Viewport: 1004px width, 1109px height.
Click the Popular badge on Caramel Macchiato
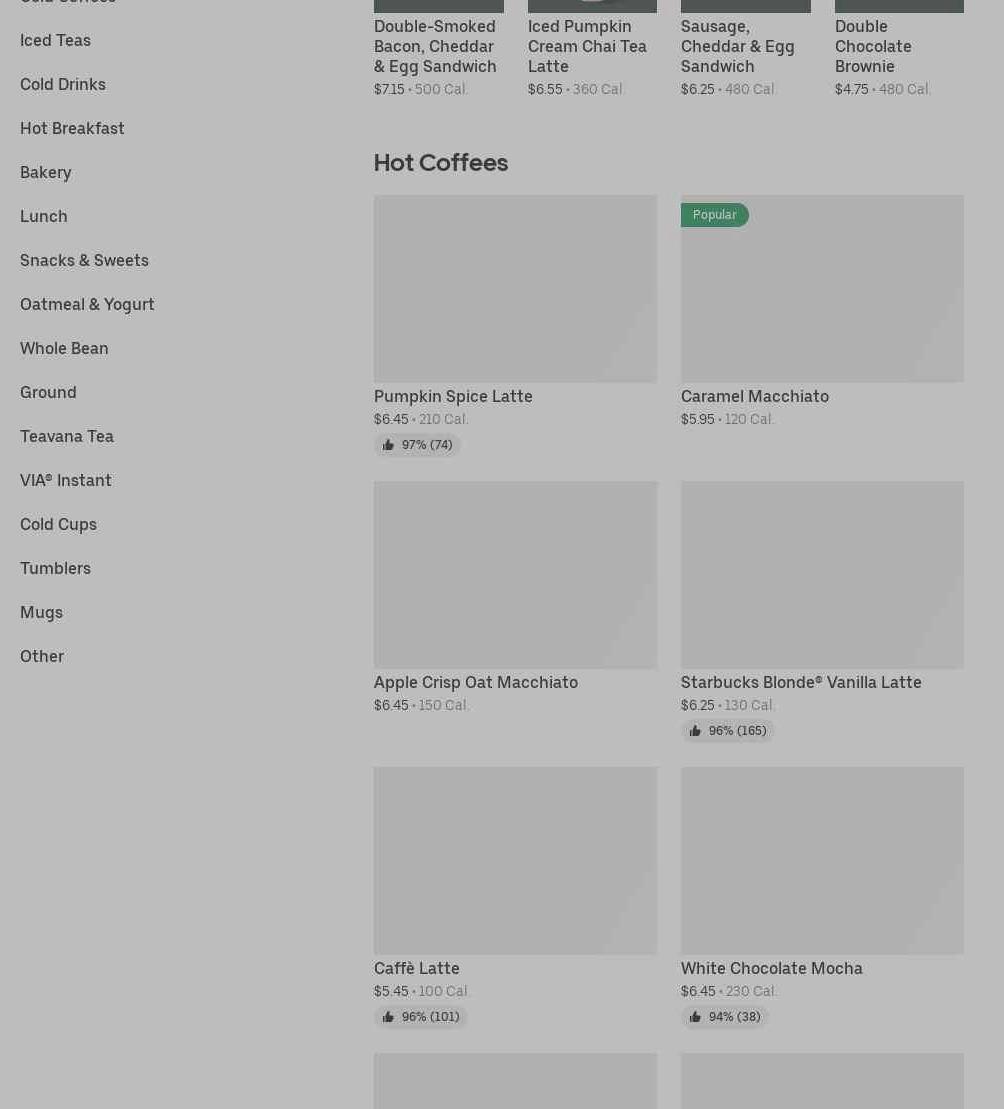pyautogui.click(x=714, y=215)
